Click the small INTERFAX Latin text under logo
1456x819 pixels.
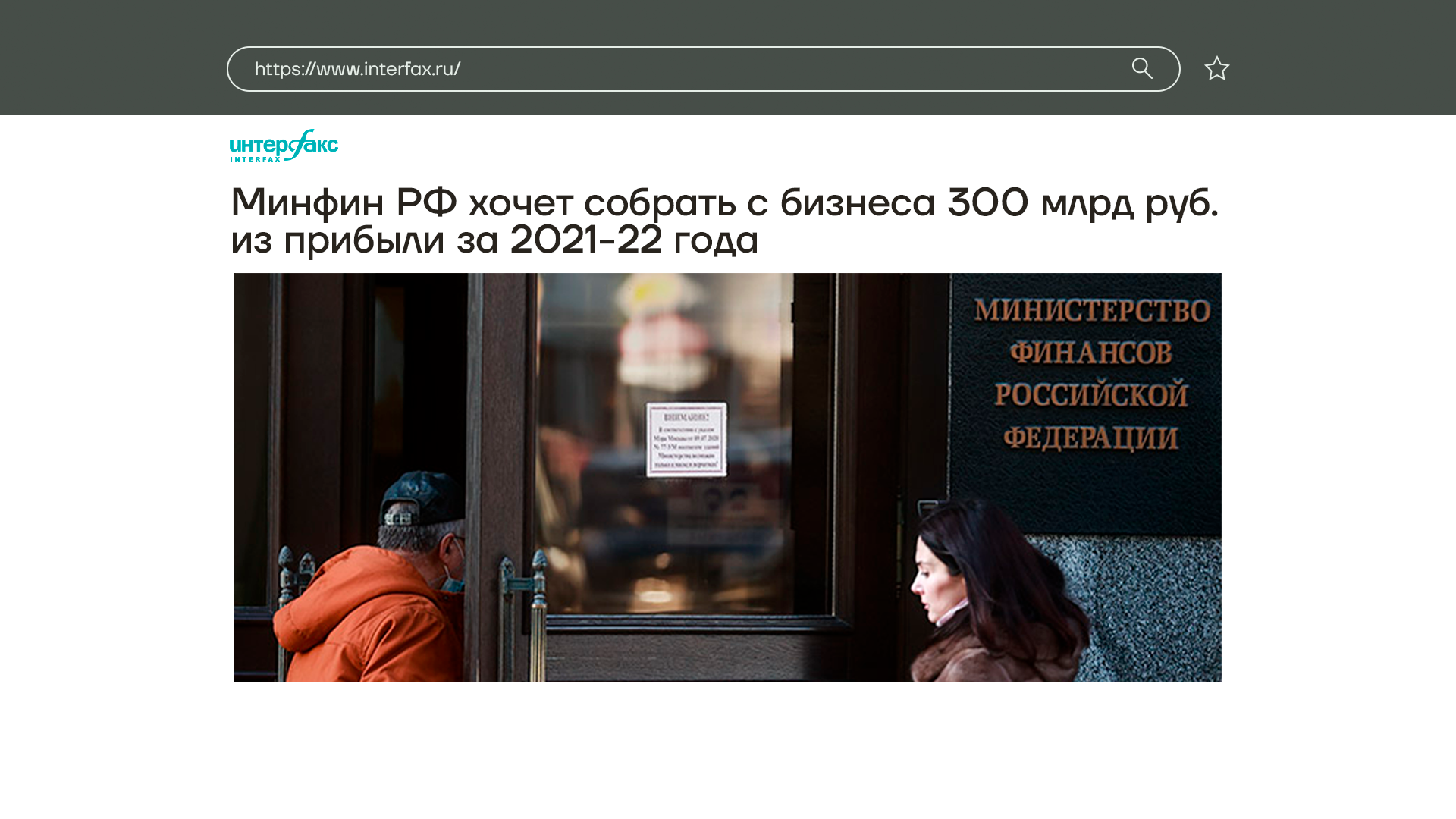coord(256,159)
